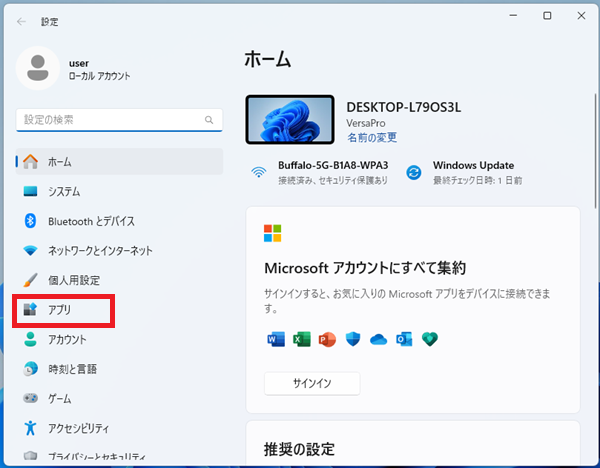Click the サインイン button
Viewport: 600px width, 468px height.
(312, 383)
